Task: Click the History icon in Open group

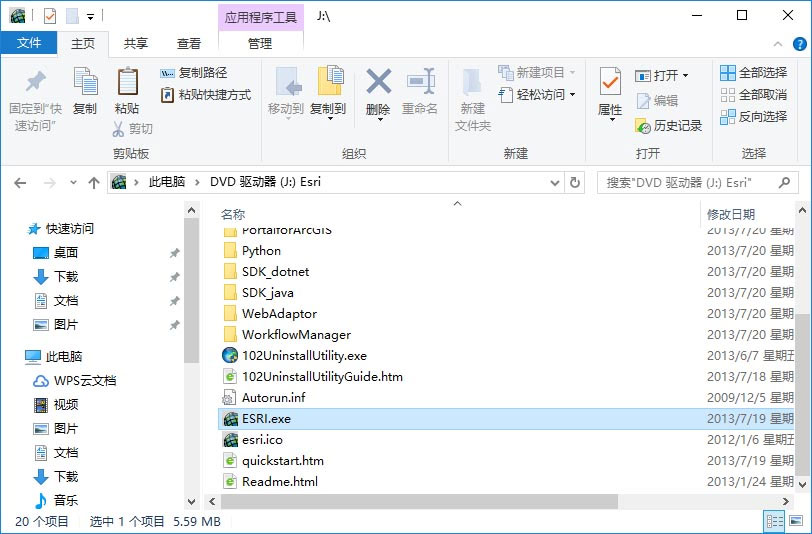Action: click(643, 126)
